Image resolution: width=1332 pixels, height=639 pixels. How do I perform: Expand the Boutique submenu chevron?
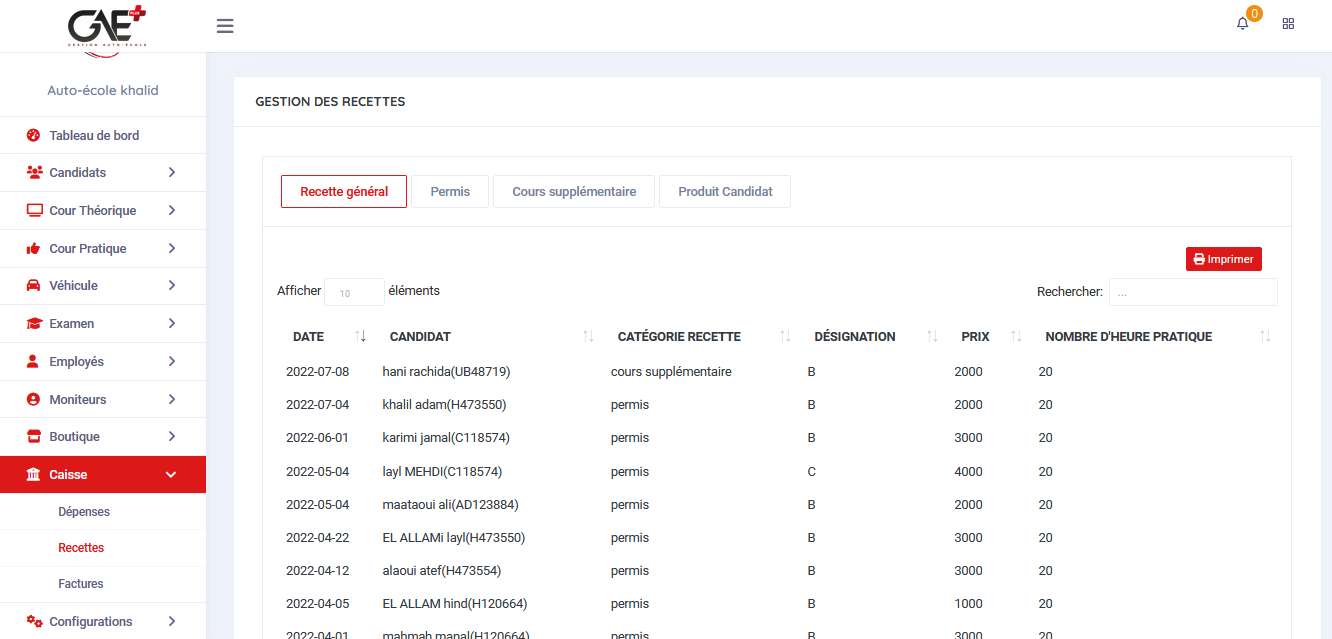[x=172, y=436]
